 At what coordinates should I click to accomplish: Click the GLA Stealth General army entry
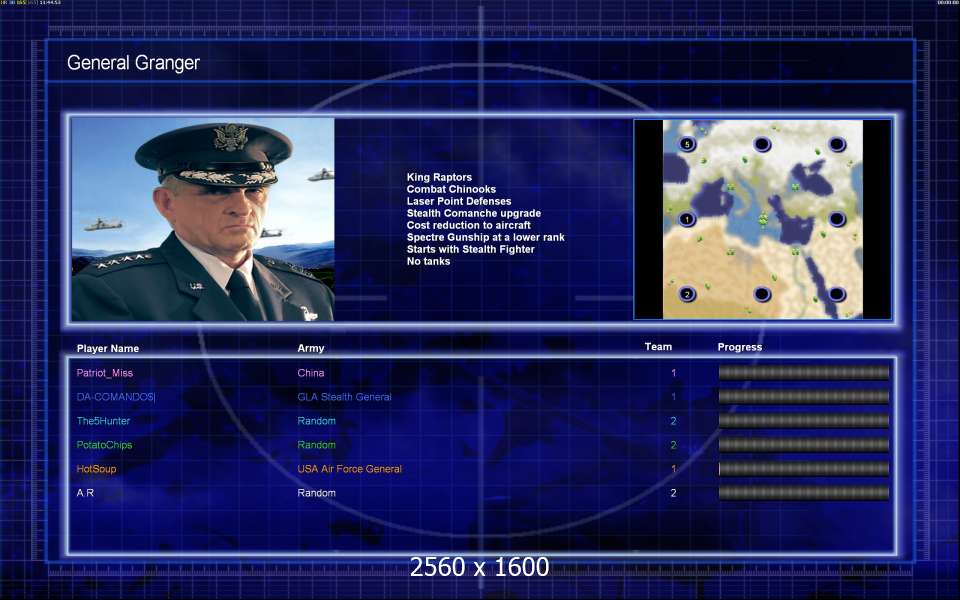click(x=344, y=397)
